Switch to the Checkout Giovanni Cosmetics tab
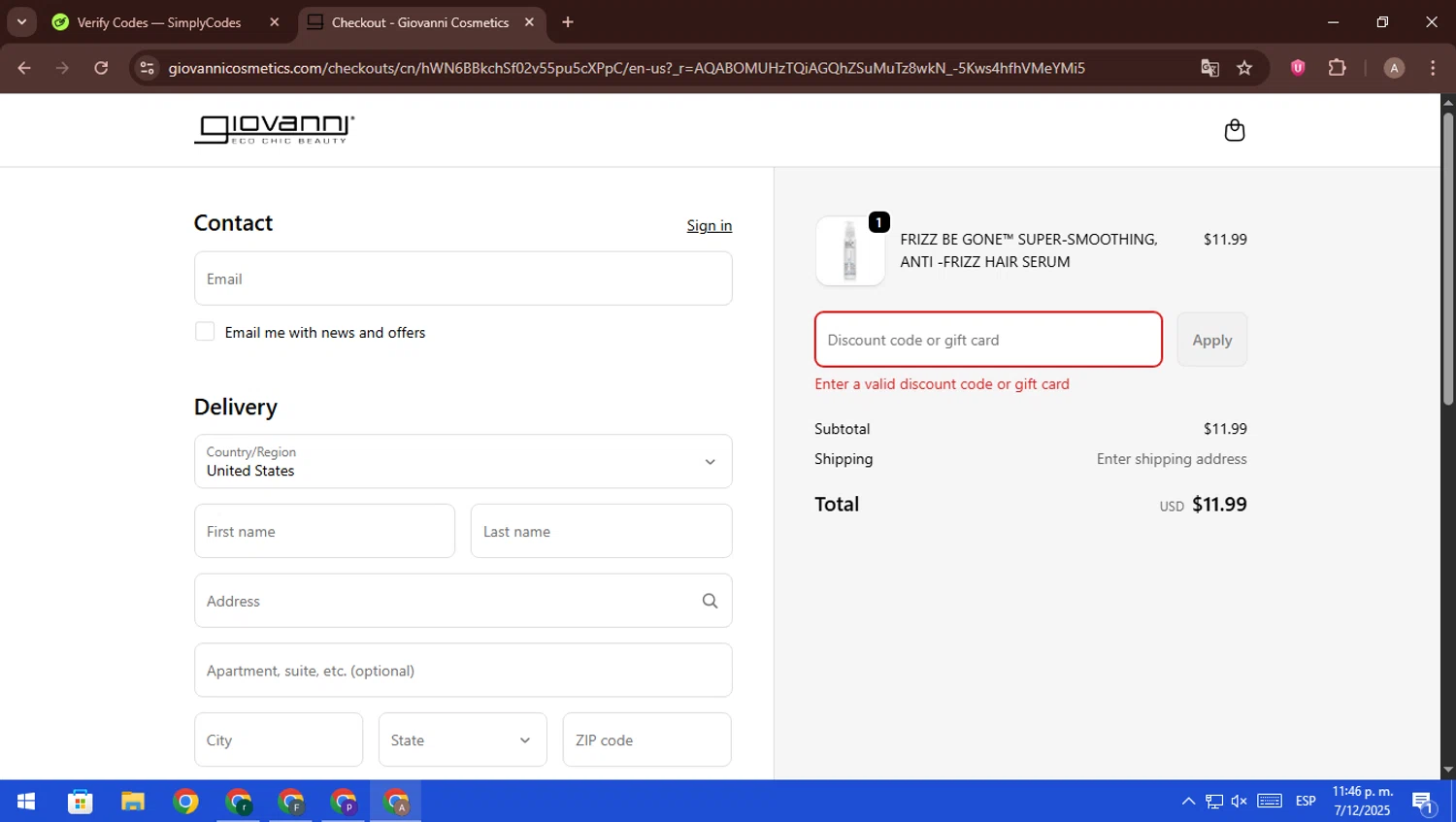The height and width of the screenshot is (822, 1456). (x=421, y=22)
